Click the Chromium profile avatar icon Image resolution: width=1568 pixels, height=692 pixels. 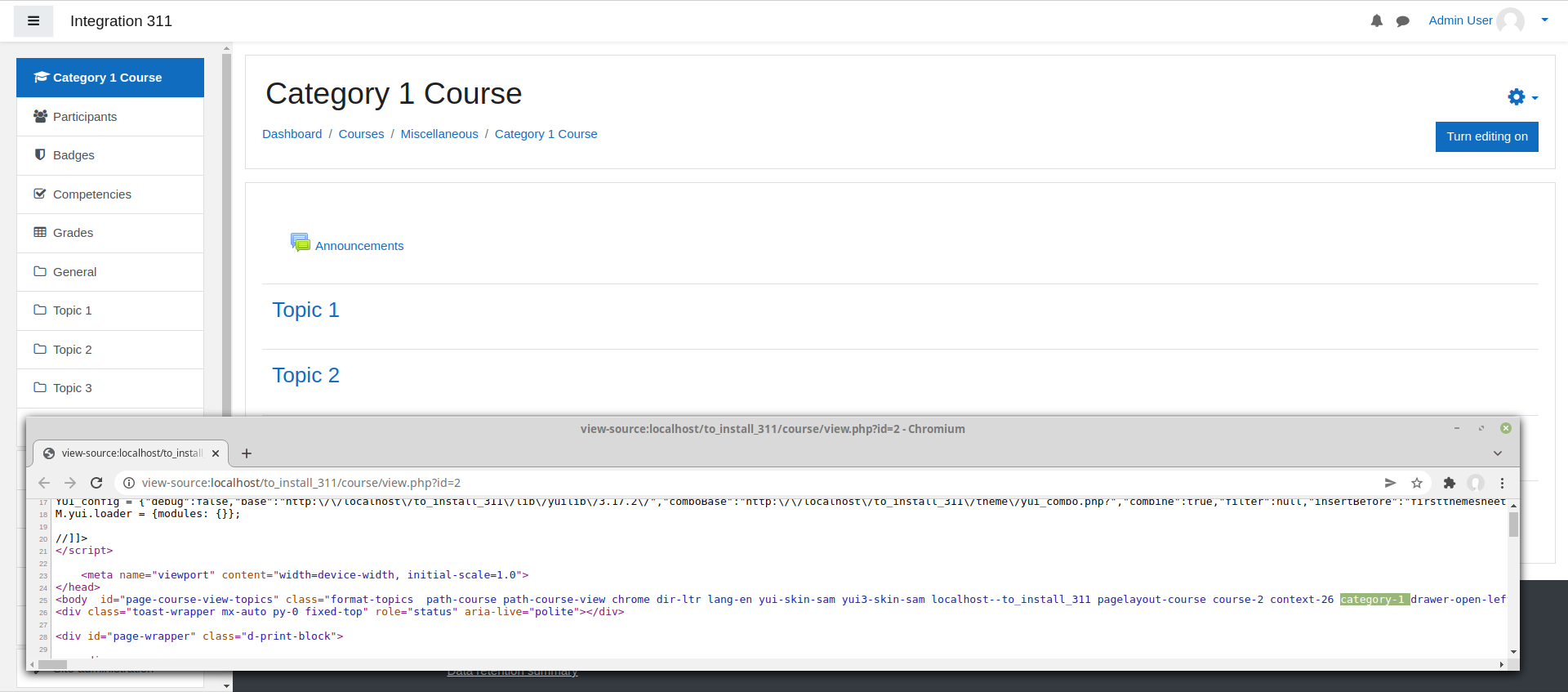[x=1476, y=483]
